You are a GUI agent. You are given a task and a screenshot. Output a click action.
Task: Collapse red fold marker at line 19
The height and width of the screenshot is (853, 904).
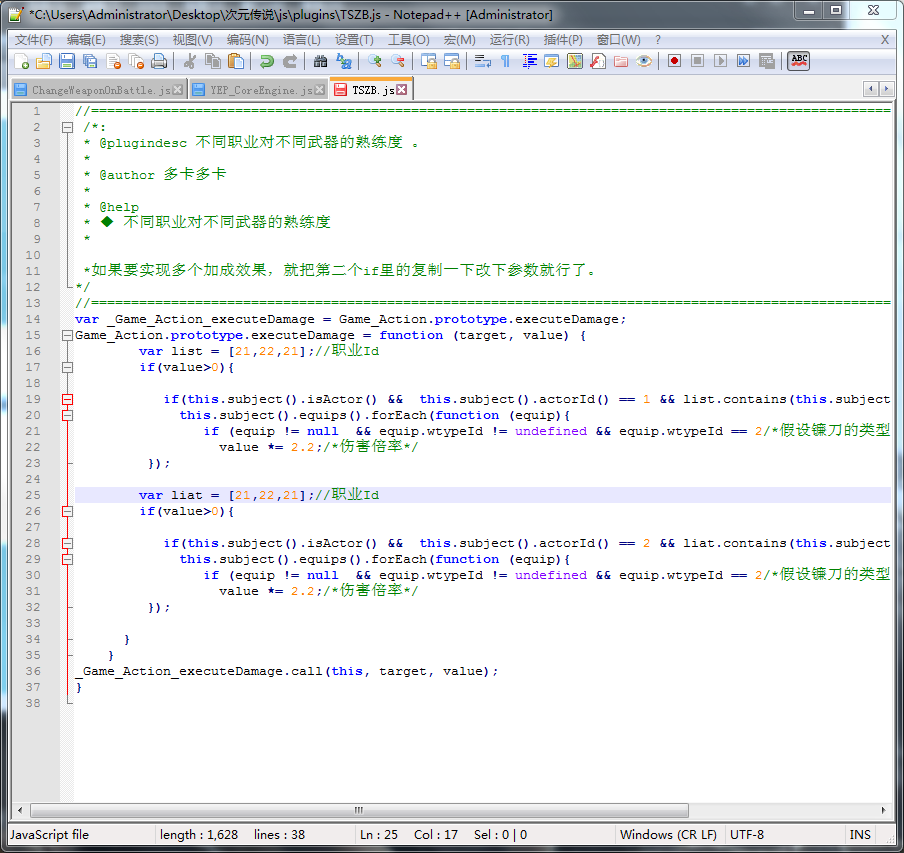point(67,399)
